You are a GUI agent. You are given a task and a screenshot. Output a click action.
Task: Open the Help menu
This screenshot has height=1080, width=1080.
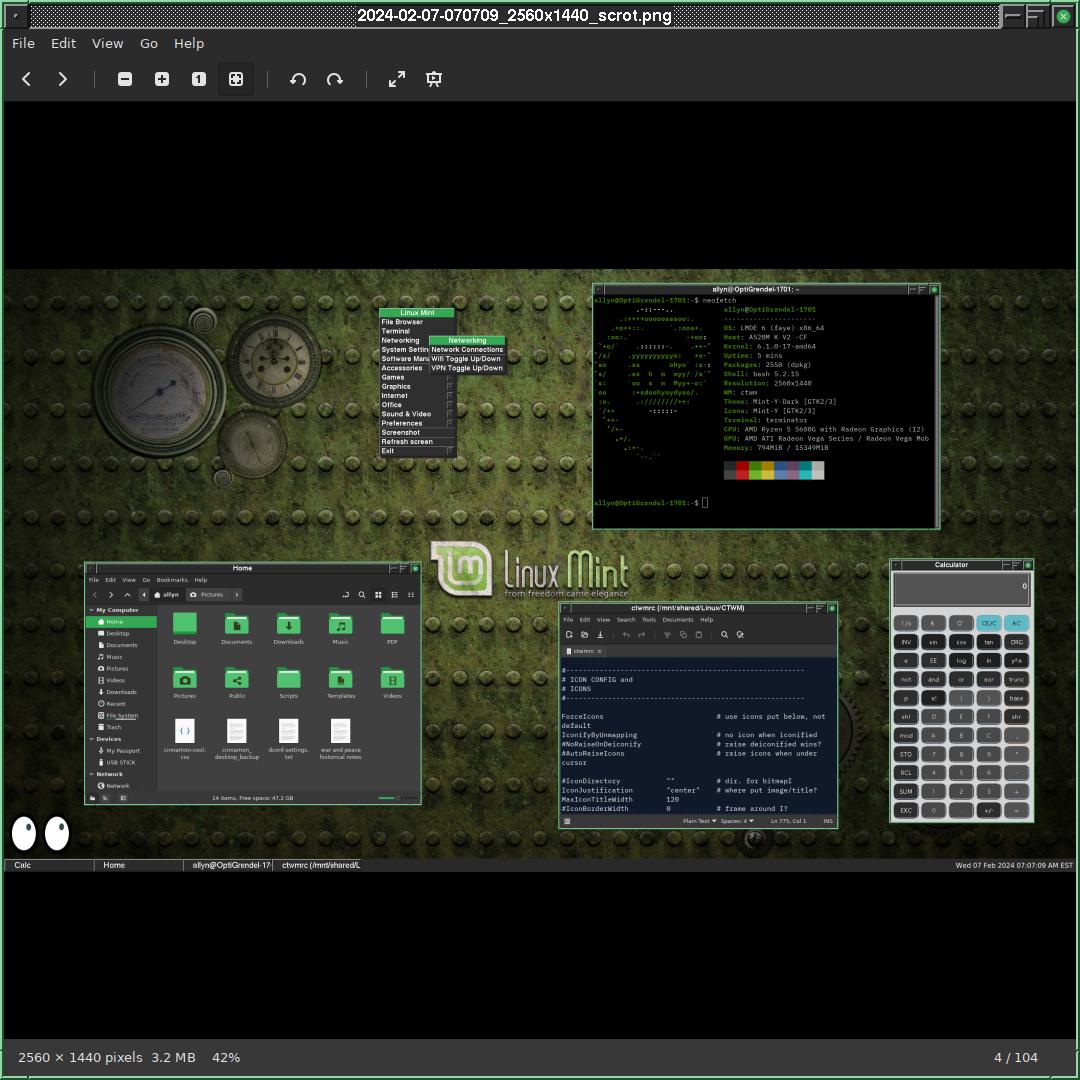coord(189,43)
